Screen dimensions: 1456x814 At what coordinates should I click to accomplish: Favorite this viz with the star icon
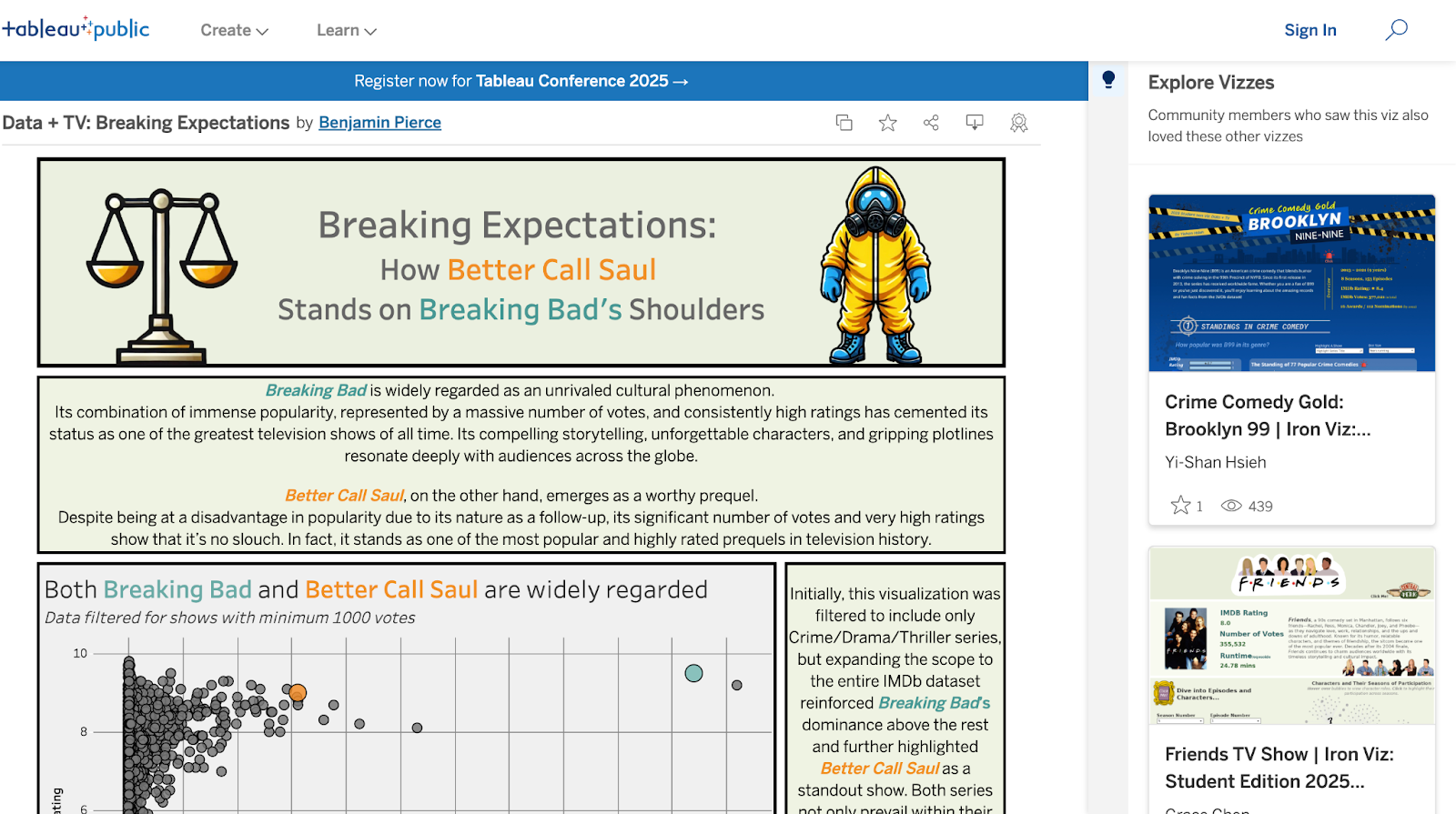[887, 123]
